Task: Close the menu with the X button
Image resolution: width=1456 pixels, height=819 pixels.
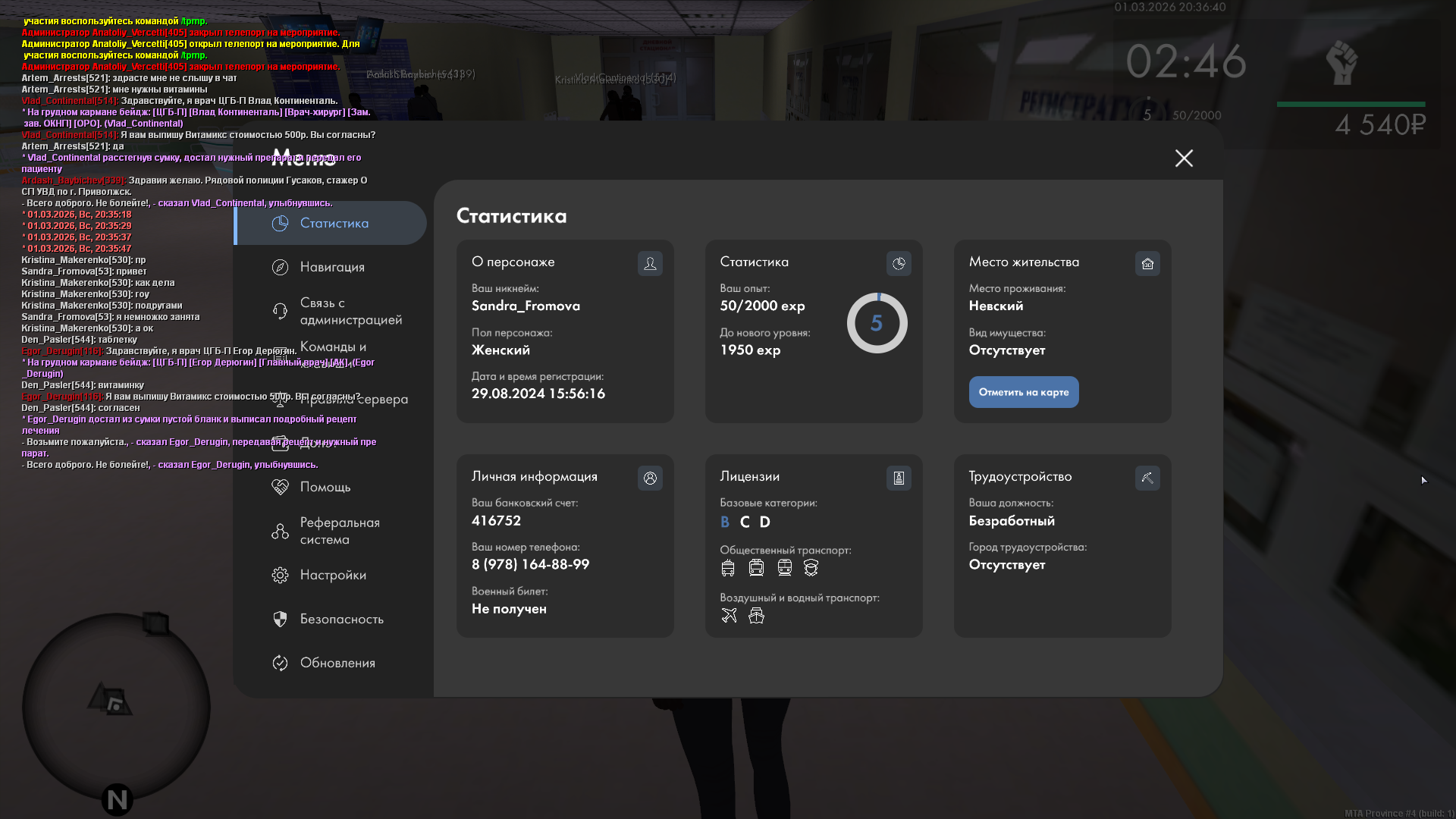Action: [x=1184, y=158]
